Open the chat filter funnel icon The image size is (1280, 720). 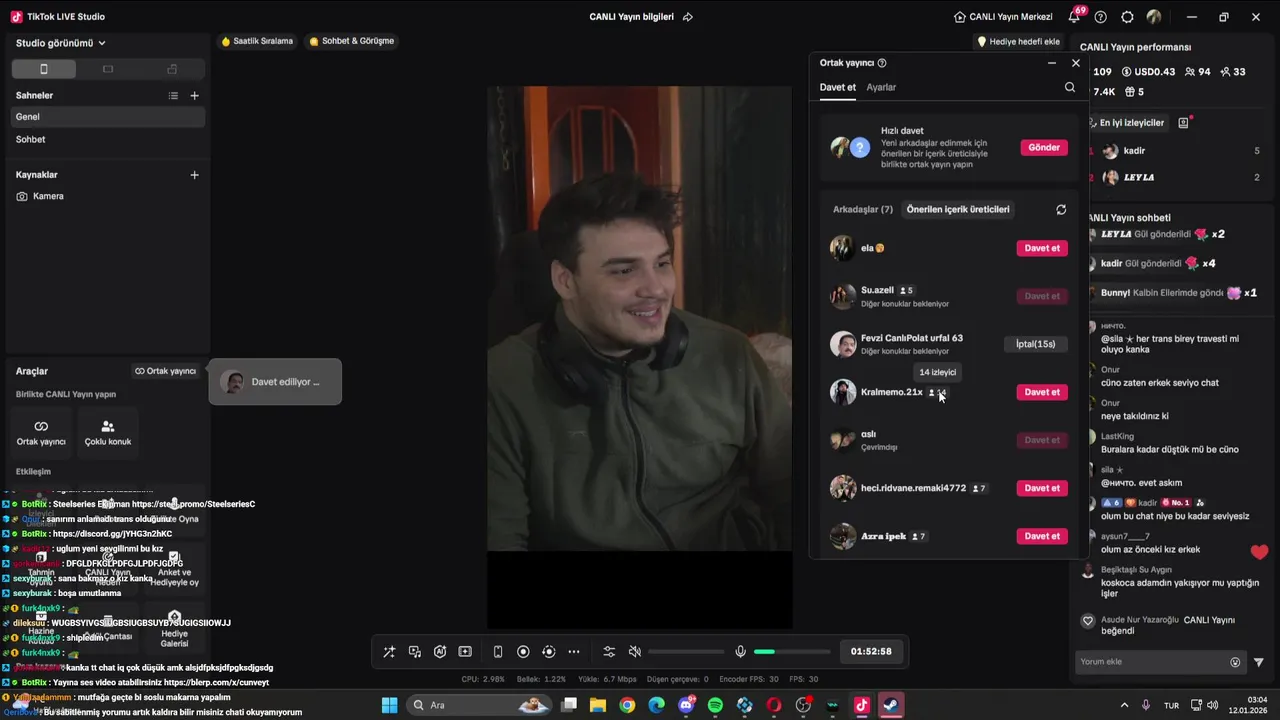(x=1259, y=662)
